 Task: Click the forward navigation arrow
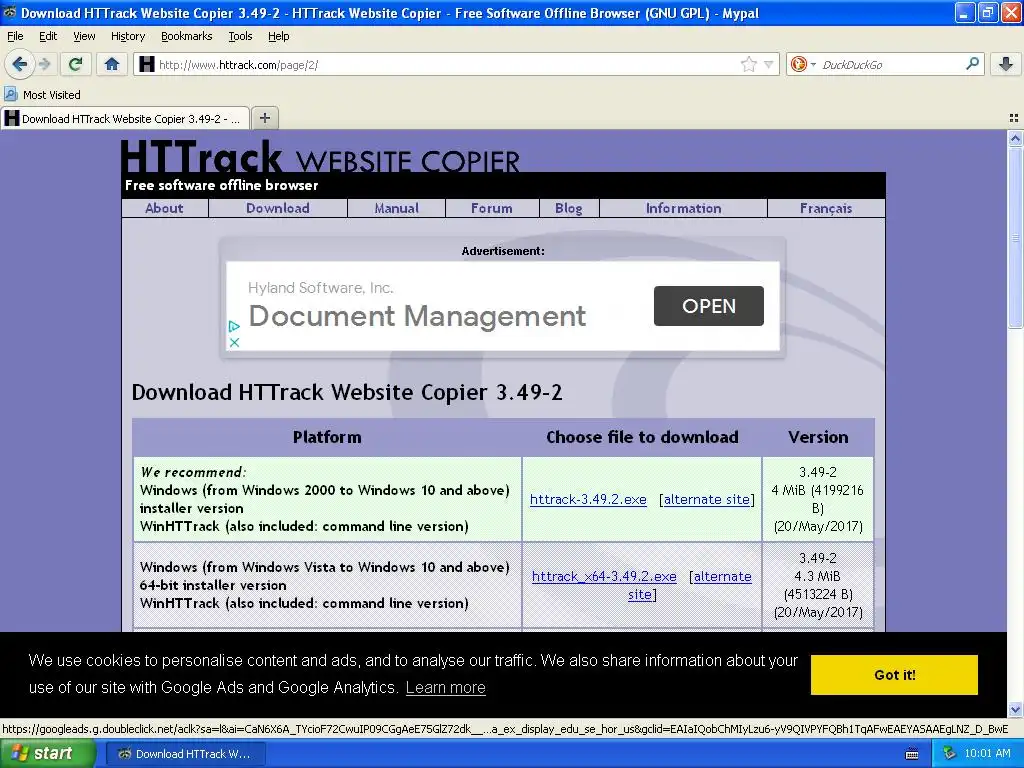point(44,64)
